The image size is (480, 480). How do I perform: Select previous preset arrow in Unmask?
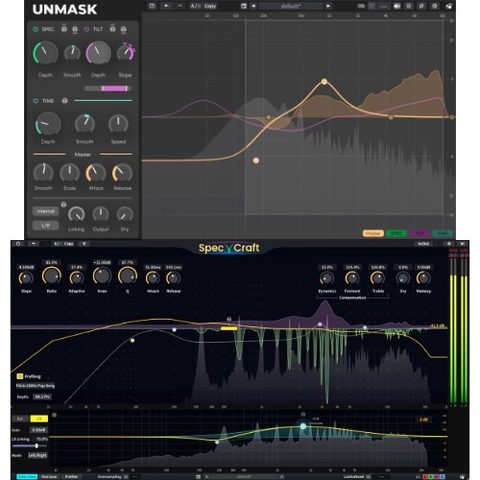(254, 6)
